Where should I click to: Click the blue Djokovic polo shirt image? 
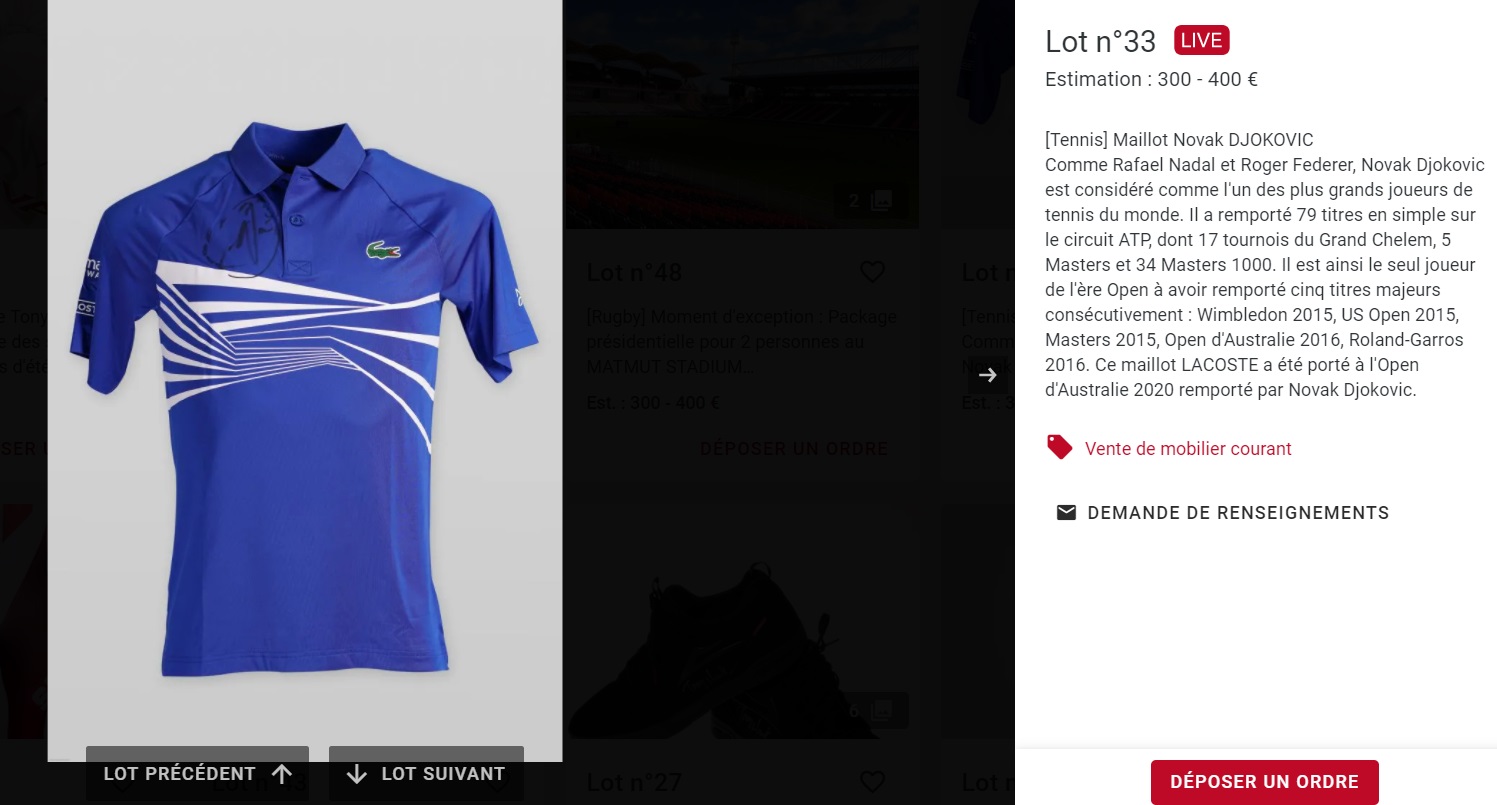pos(304,400)
